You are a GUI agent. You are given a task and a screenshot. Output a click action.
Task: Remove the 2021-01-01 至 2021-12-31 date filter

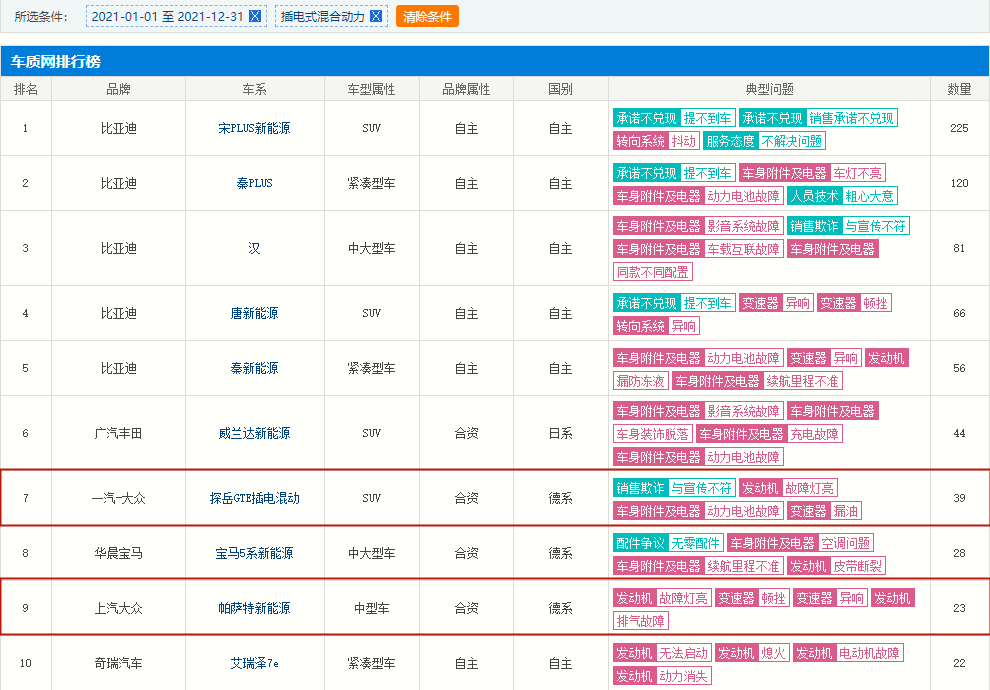point(255,16)
